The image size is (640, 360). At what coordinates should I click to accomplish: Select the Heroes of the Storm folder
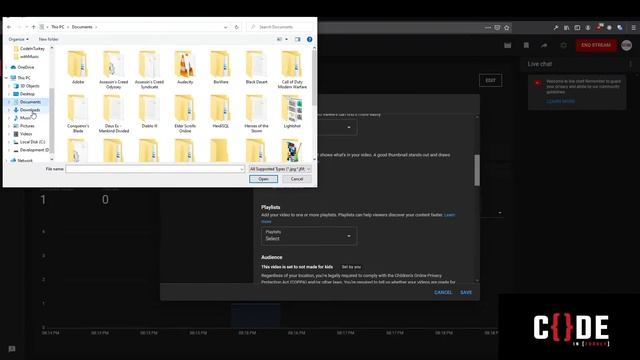click(x=256, y=113)
